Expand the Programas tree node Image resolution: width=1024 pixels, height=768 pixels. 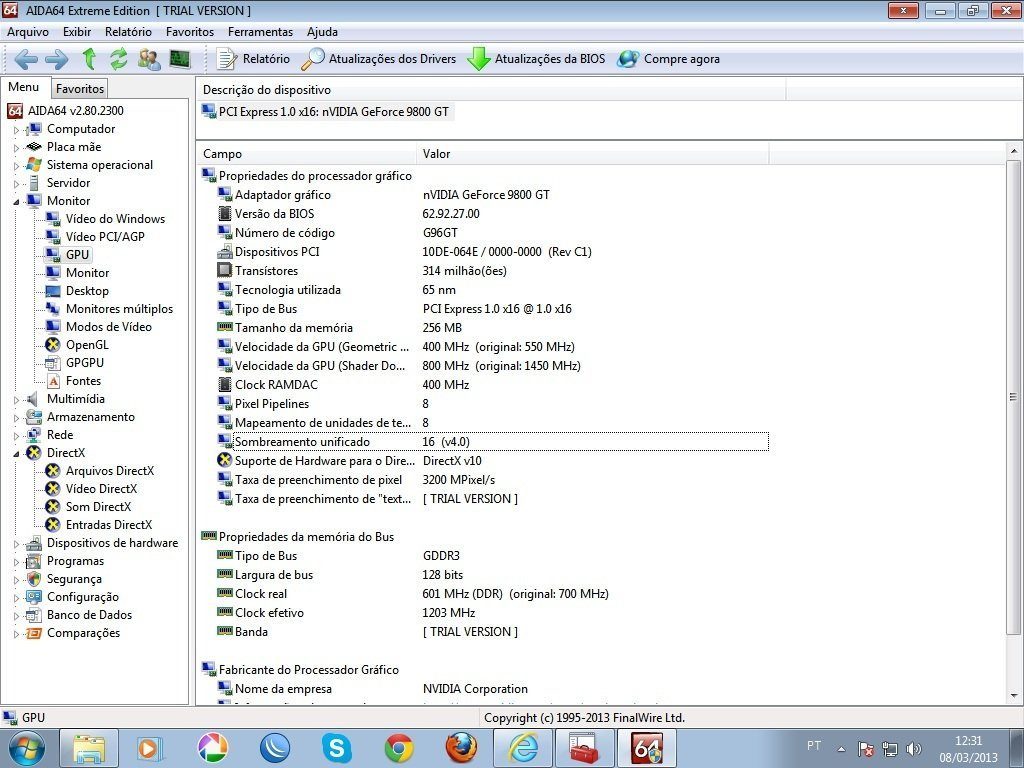point(16,562)
